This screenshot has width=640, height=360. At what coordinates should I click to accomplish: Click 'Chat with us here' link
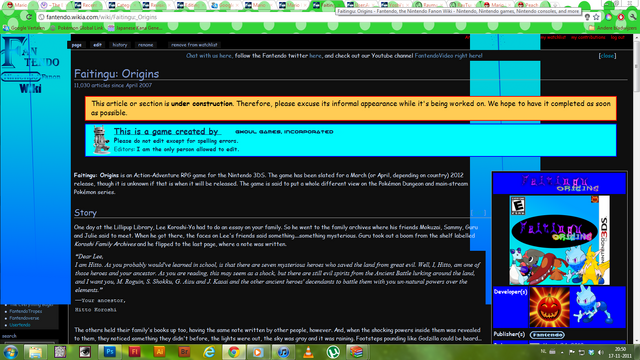click(209, 56)
